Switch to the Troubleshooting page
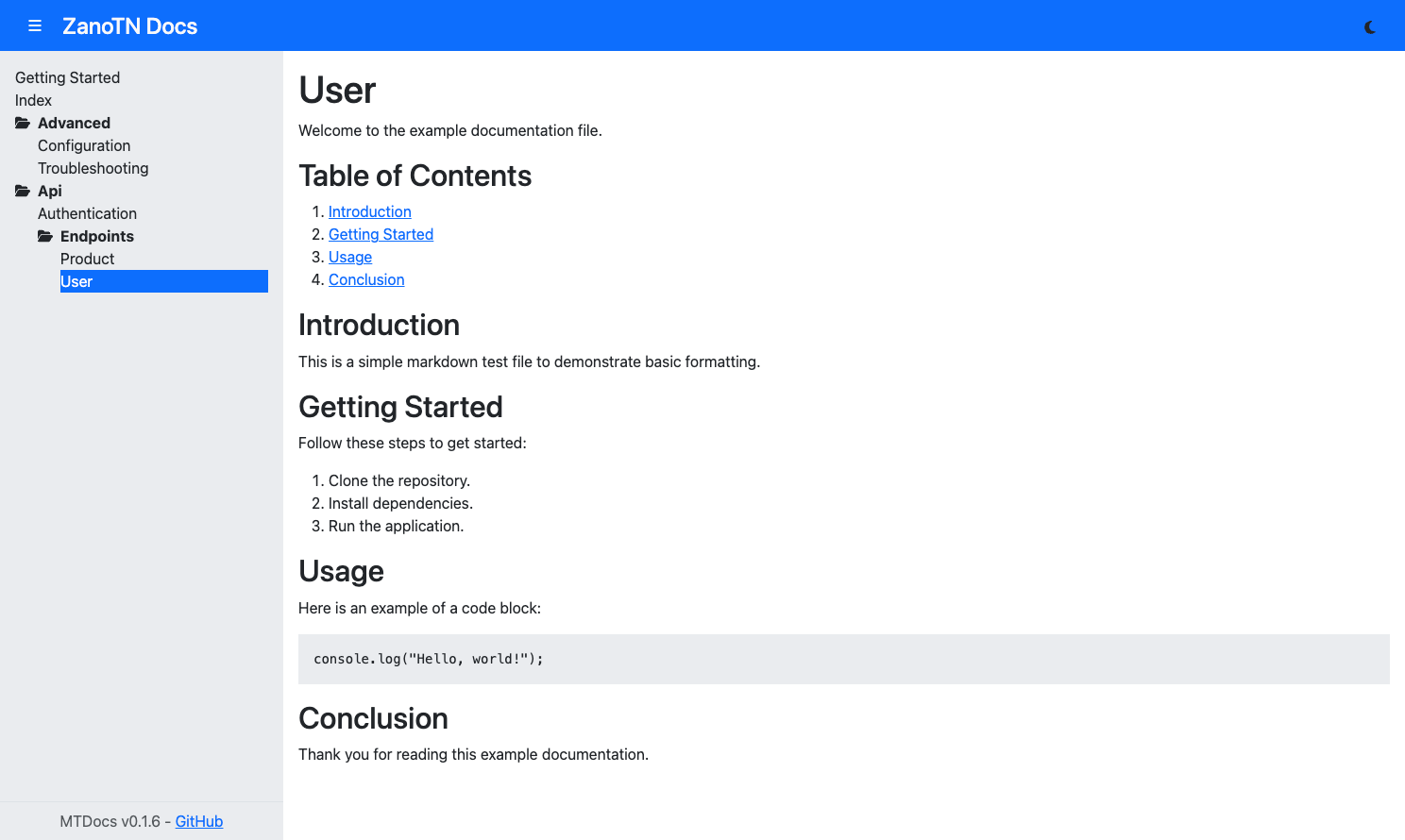The width and height of the screenshot is (1405, 840). [x=93, y=168]
